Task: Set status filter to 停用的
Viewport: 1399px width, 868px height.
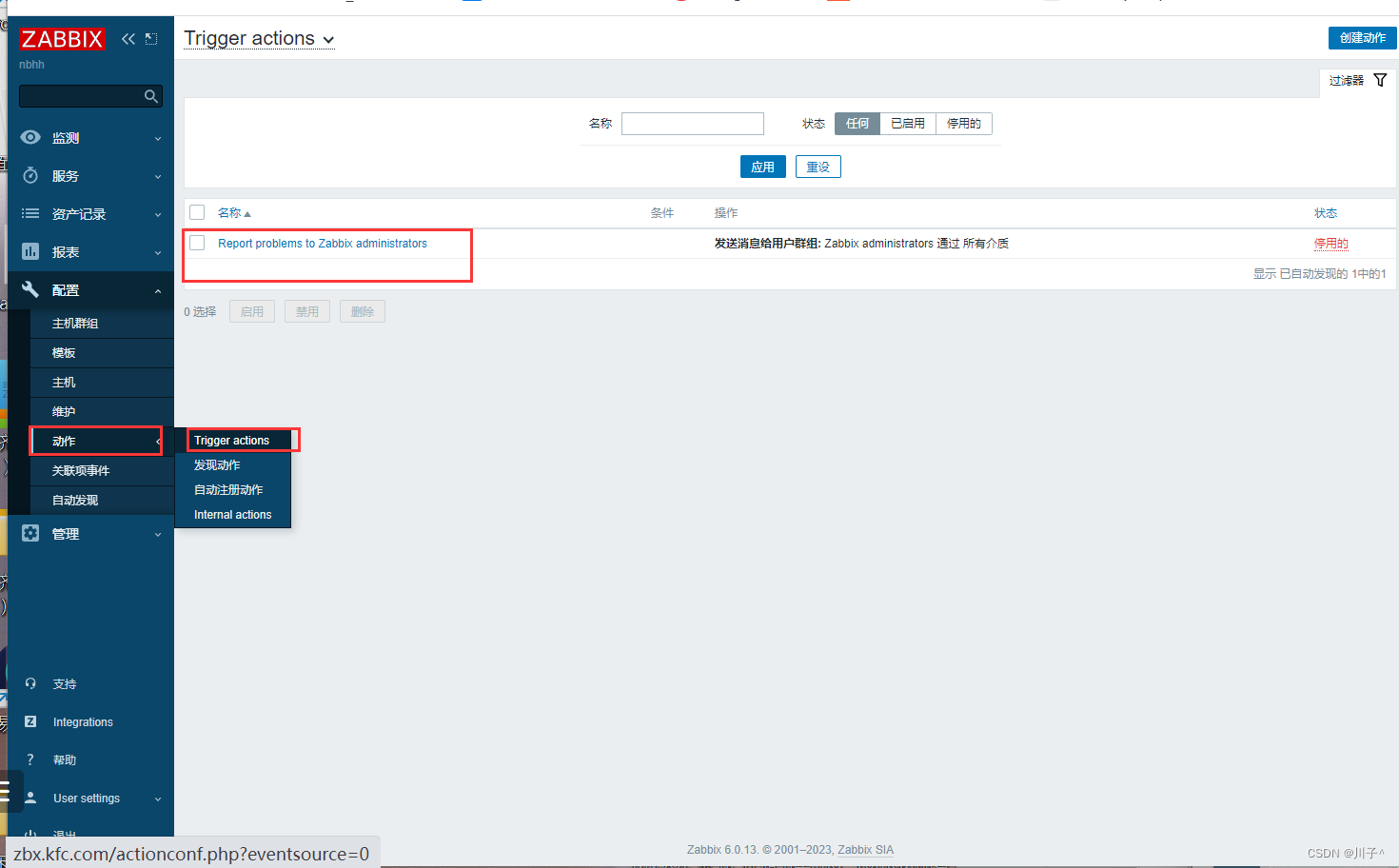Action: point(964,124)
